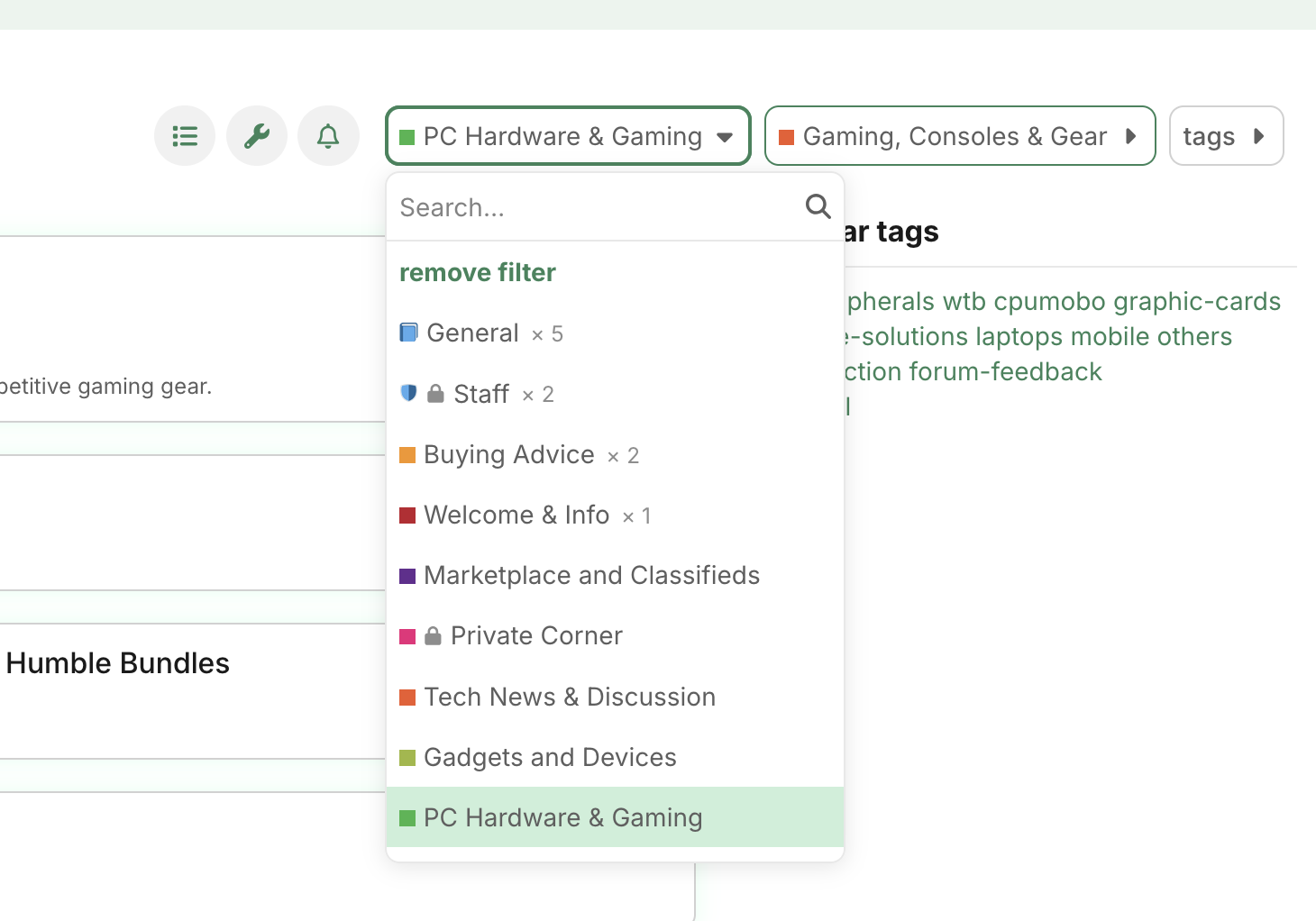Open the tags filter dropdown
Viewport: 1316px width, 921px height.
(1226, 136)
